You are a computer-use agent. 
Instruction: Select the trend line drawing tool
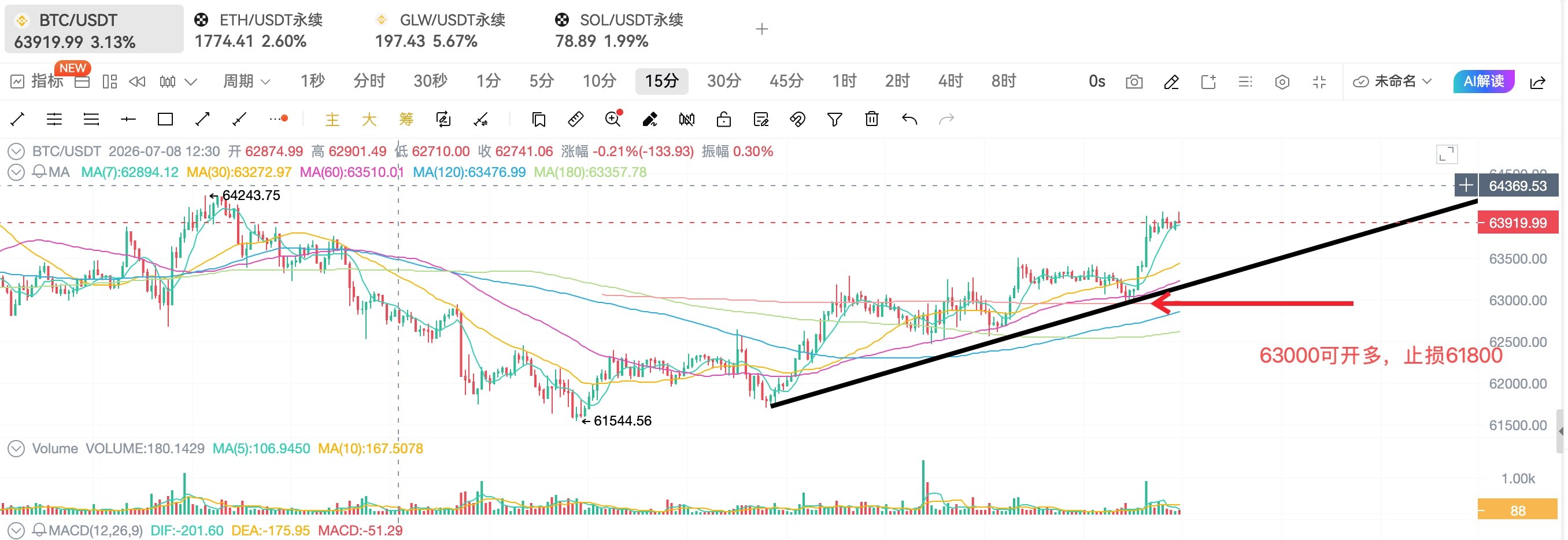click(x=18, y=119)
